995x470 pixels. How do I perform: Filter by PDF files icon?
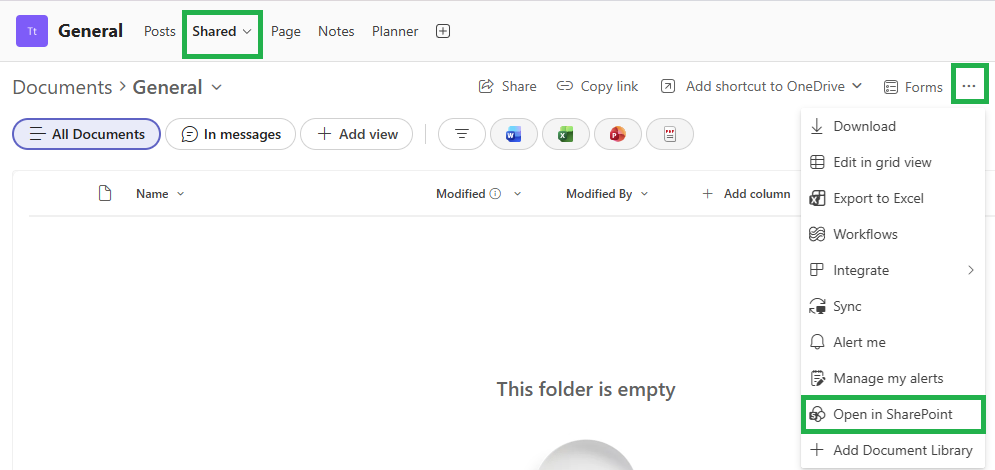point(669,134)
